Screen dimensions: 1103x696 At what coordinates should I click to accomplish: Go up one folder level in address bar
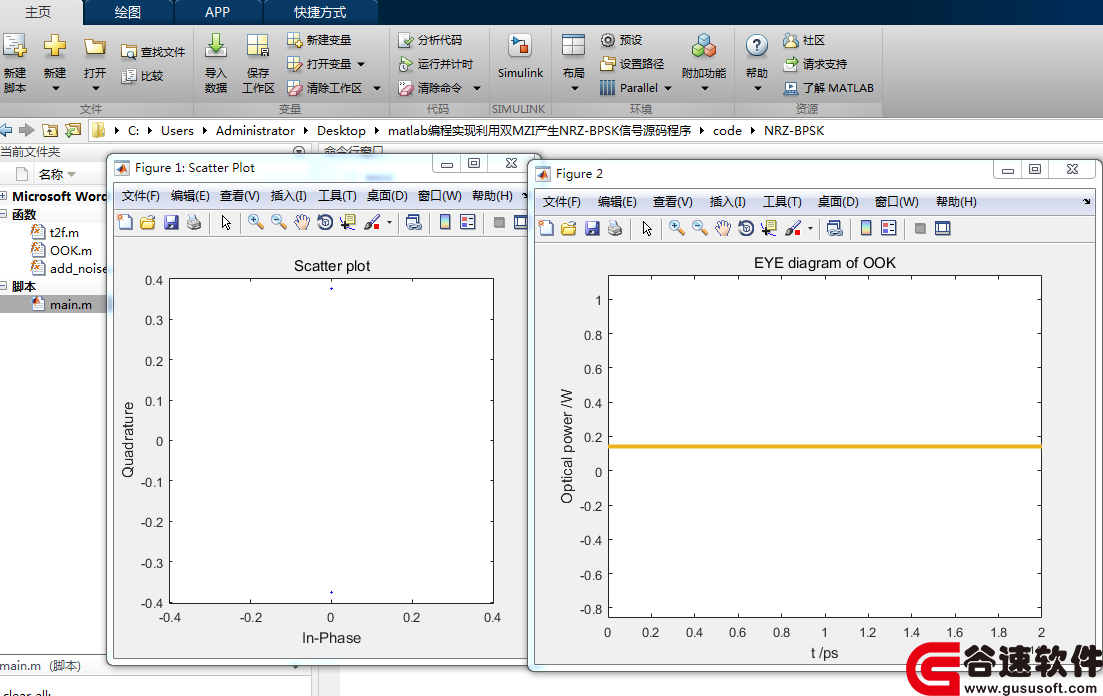pos(50,130)
